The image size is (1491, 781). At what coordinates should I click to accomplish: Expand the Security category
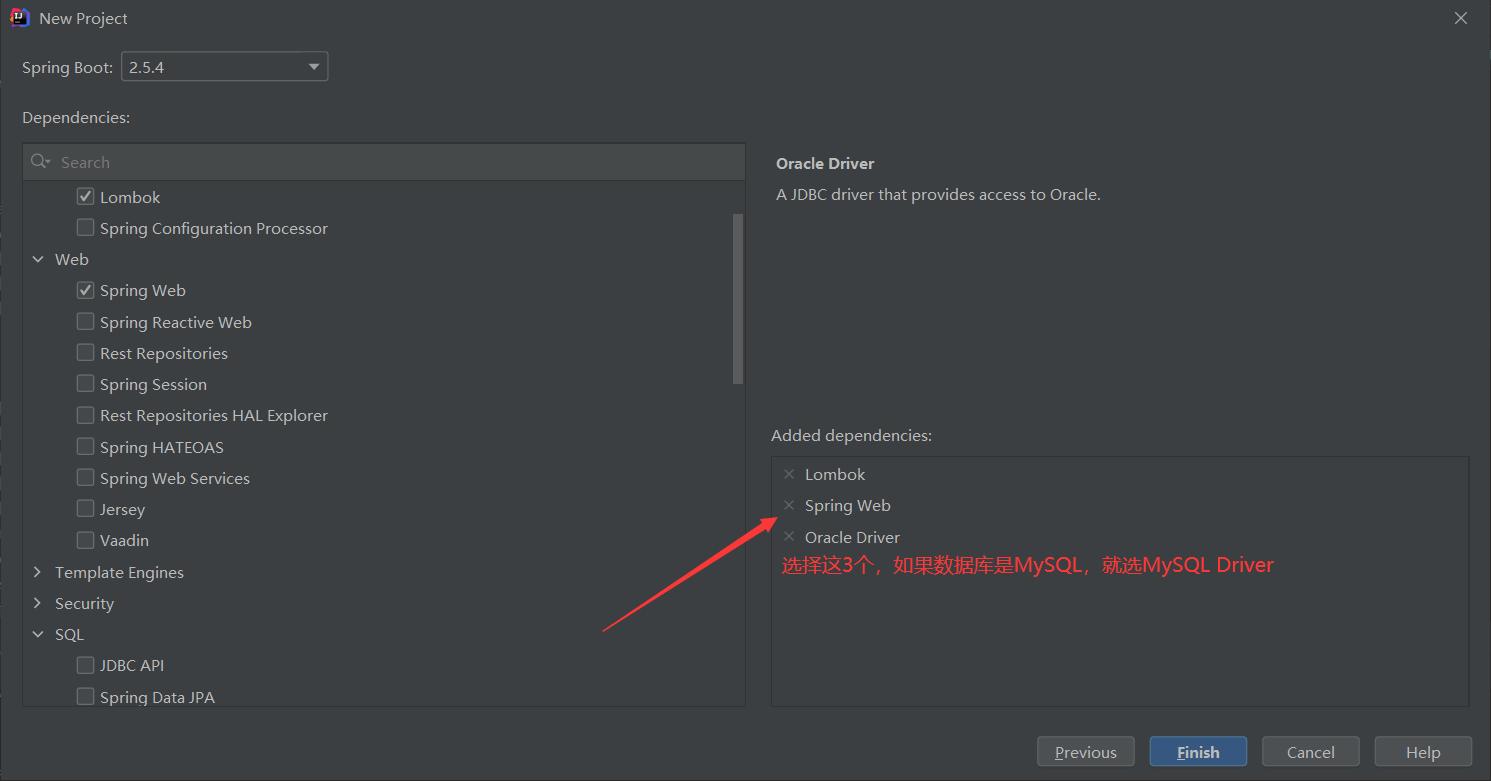(x=38, y=603)
